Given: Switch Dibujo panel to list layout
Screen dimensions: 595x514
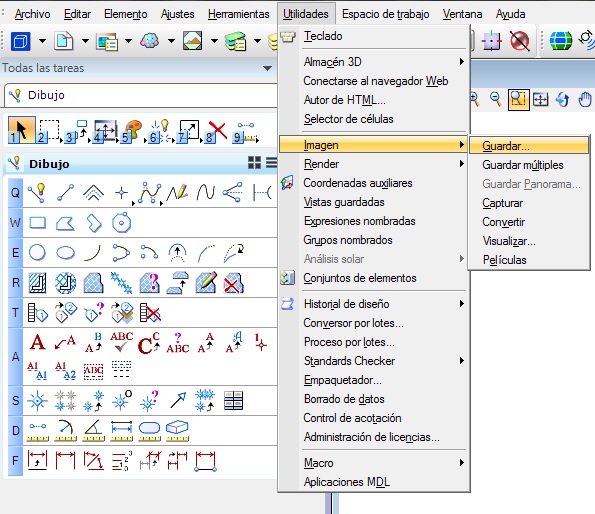Looking at the screenshot, I should 271,163.
